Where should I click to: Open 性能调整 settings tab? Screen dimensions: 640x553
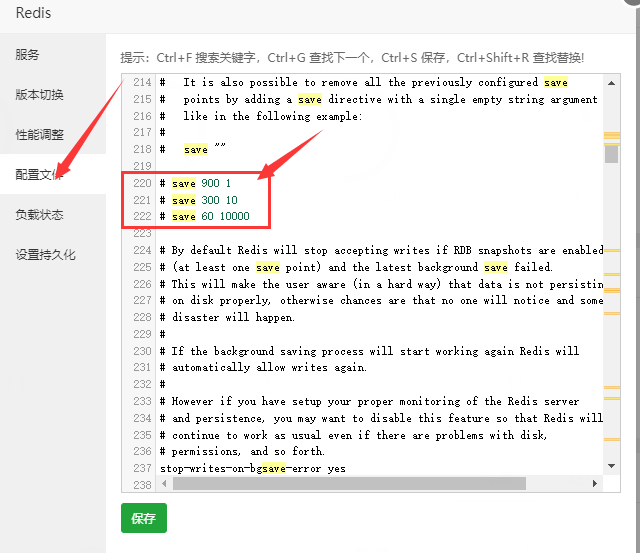point(39,134)
